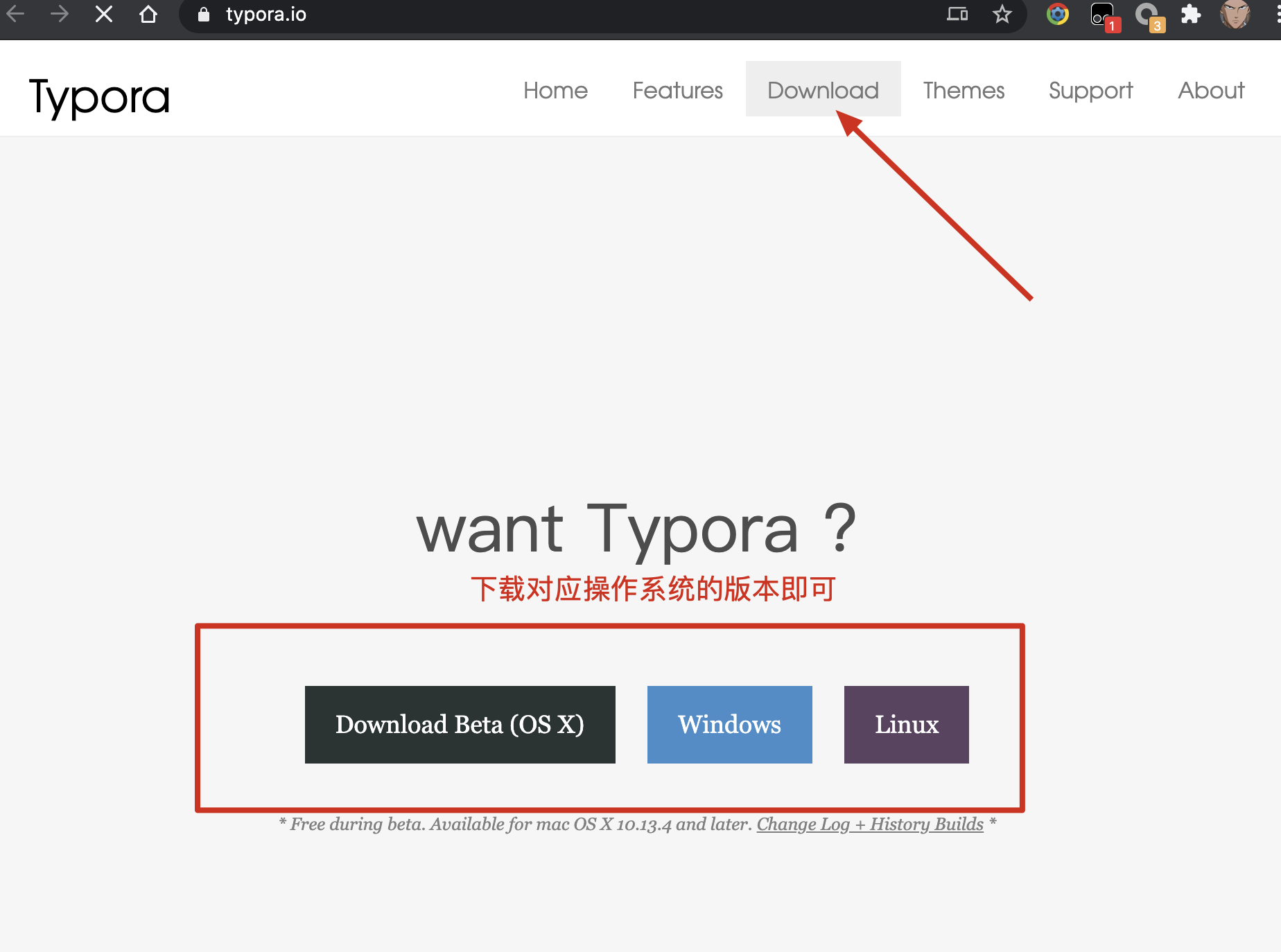Viewport: 1281px width, 952px height.
Task: Open the Chrome-colored extension icon
Action: pos(1058,14)
